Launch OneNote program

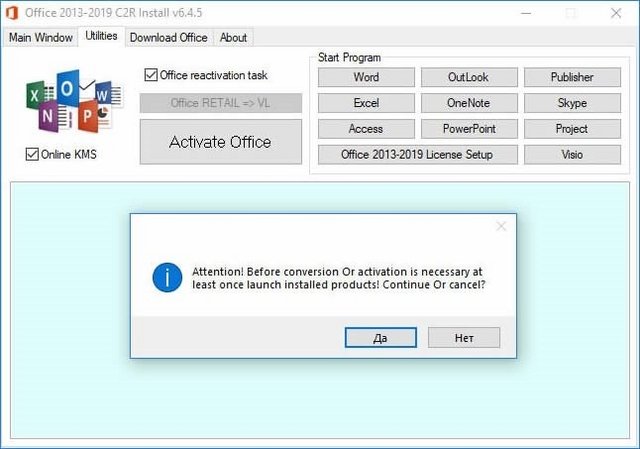pyautogui.click(x=469, y=103)
